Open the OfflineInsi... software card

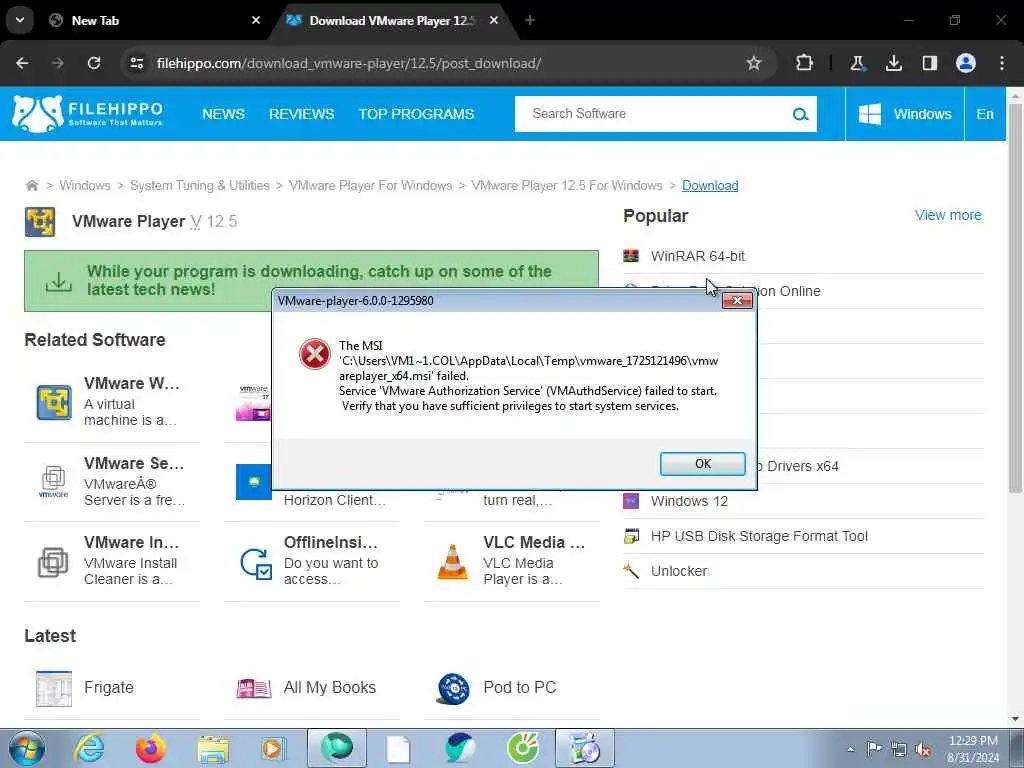tap(312, 561)
